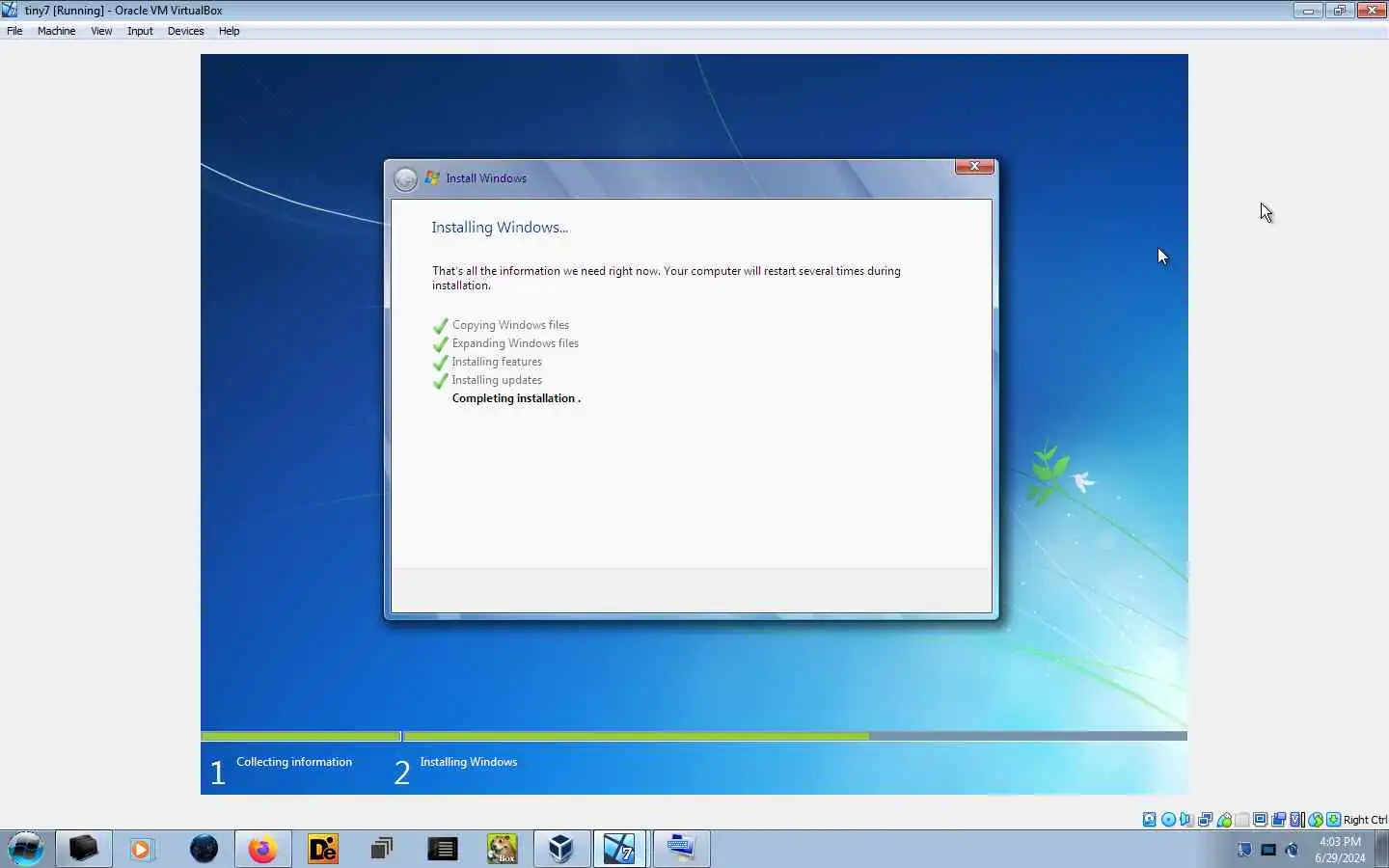Open the clock showing 4:03 PM
The height and width of the screenshot is (868, 1389).
[x=1340, y=850]
